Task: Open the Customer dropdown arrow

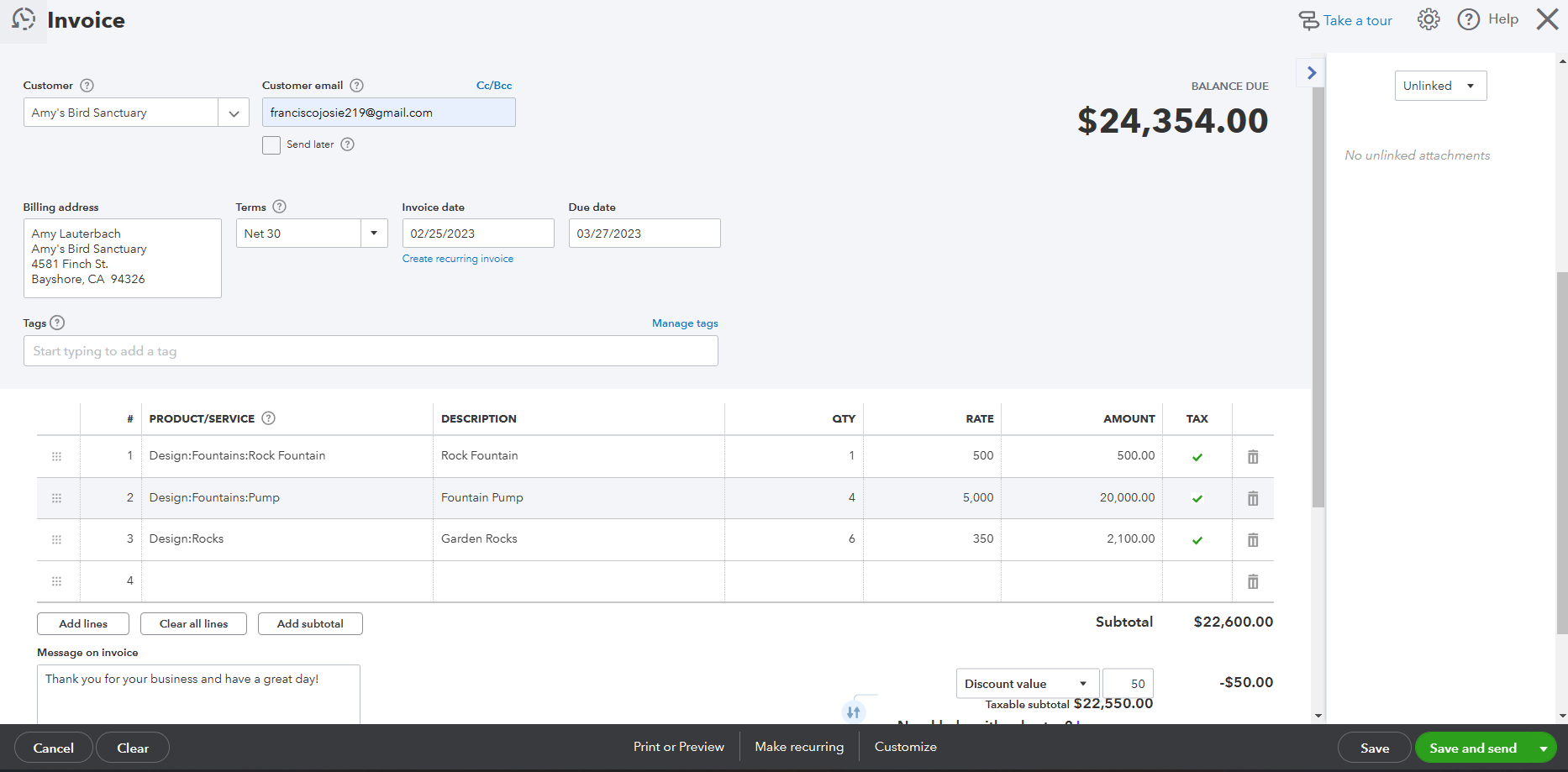Action: pyautogui.click(x=234, y=113)
